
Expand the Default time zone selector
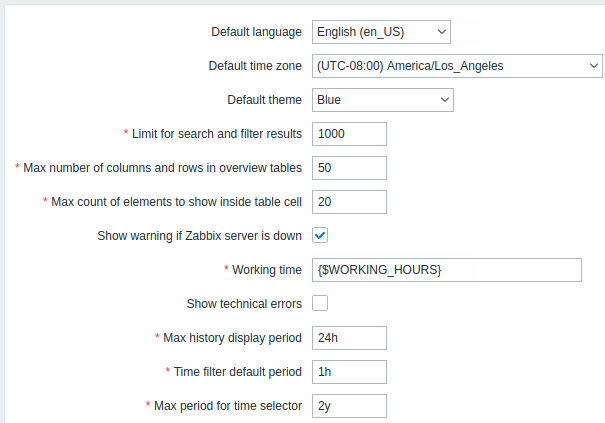coord(457,66)
